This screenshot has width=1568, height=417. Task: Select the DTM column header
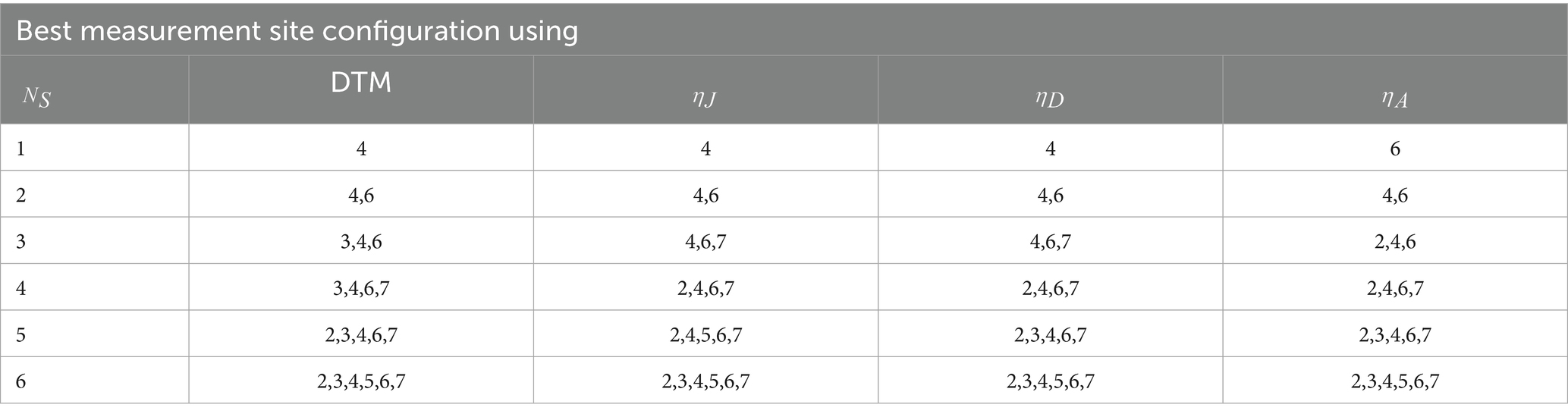click(x=361, y=83)
